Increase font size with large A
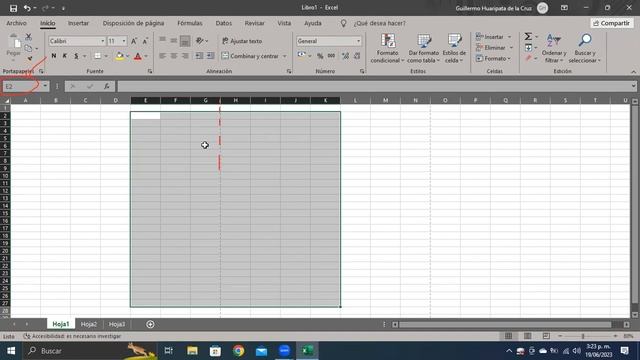The height and width of the screenshot is (360, 640). pos(134,41)
